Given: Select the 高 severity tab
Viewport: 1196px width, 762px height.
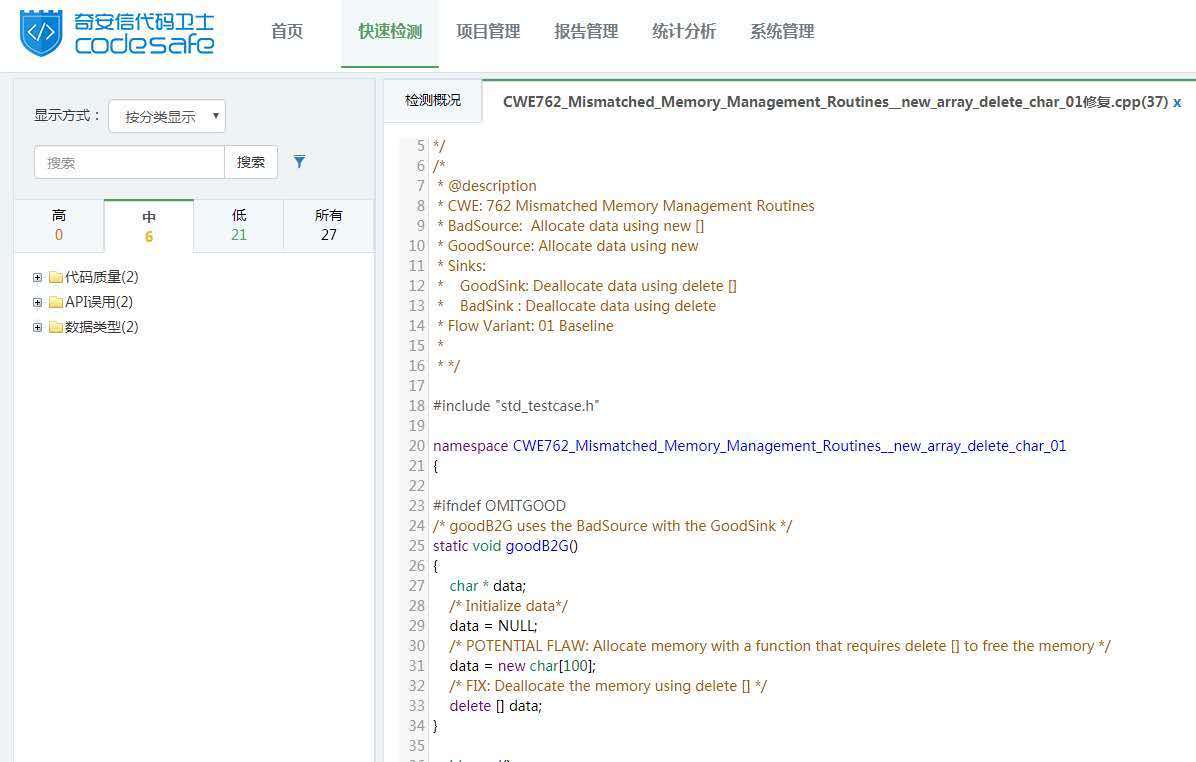Looking at the screenshot, I should [x=59, y=225].
